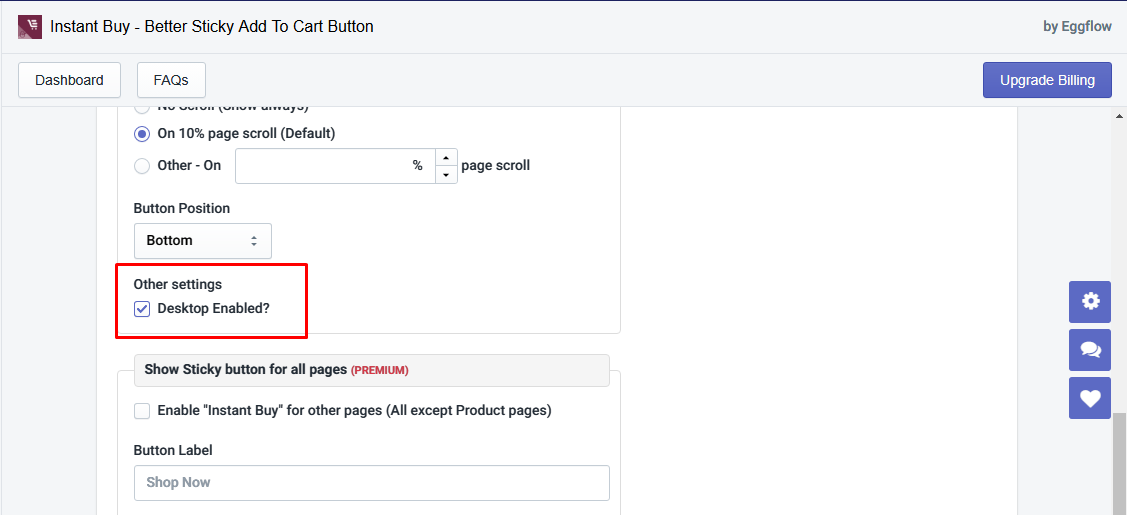Click the heart icon button
The width and height of the screenshot is (1127, 515).
(x=1090, y=398)
